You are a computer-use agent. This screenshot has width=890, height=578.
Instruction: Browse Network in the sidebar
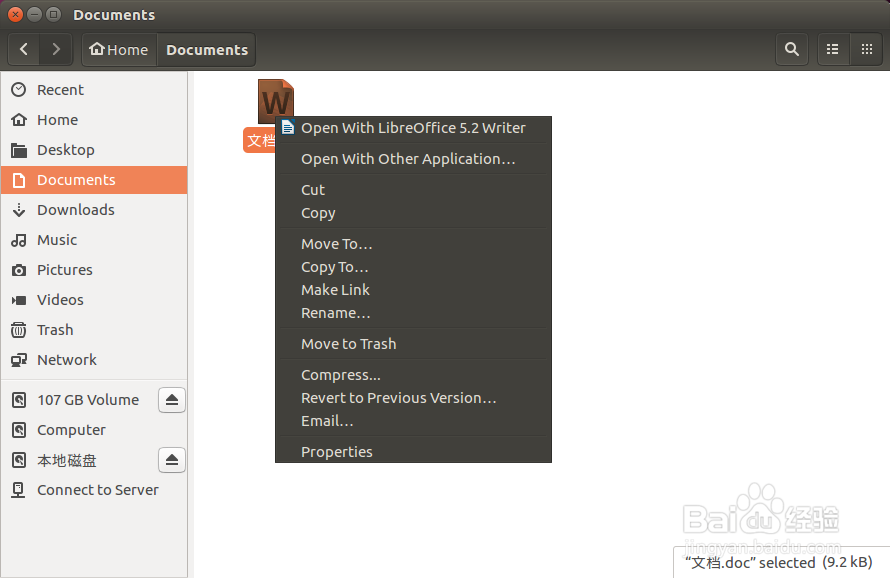tap(94, 360)
